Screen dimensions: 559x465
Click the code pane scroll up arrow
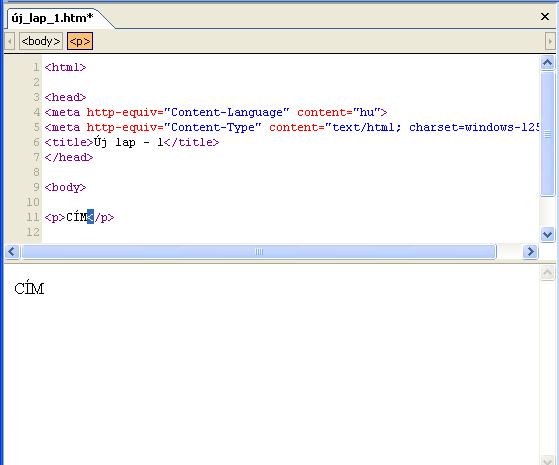click(x=548, y=63)
